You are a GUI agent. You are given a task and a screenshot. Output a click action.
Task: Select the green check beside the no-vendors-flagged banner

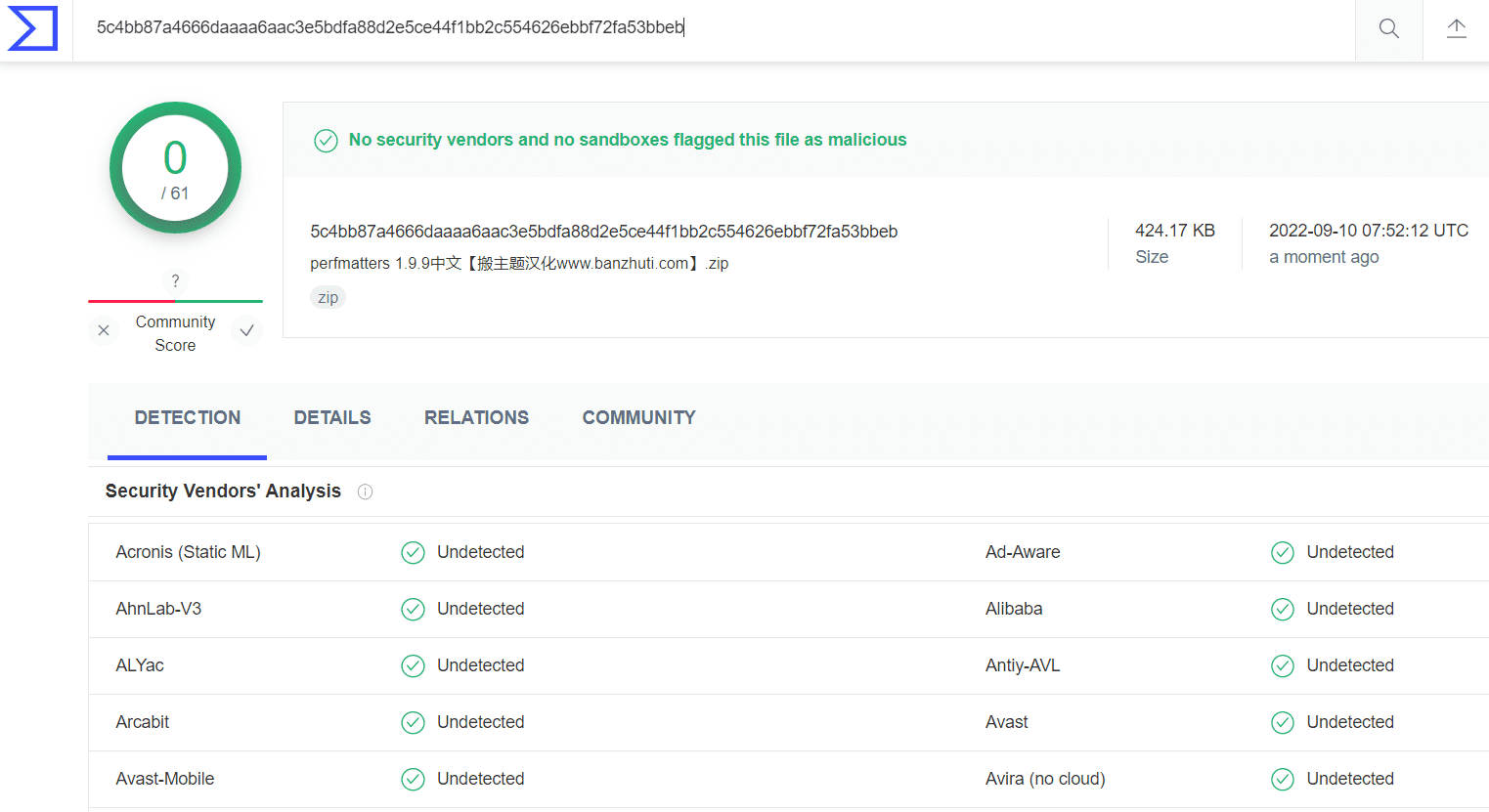point(326,141)
